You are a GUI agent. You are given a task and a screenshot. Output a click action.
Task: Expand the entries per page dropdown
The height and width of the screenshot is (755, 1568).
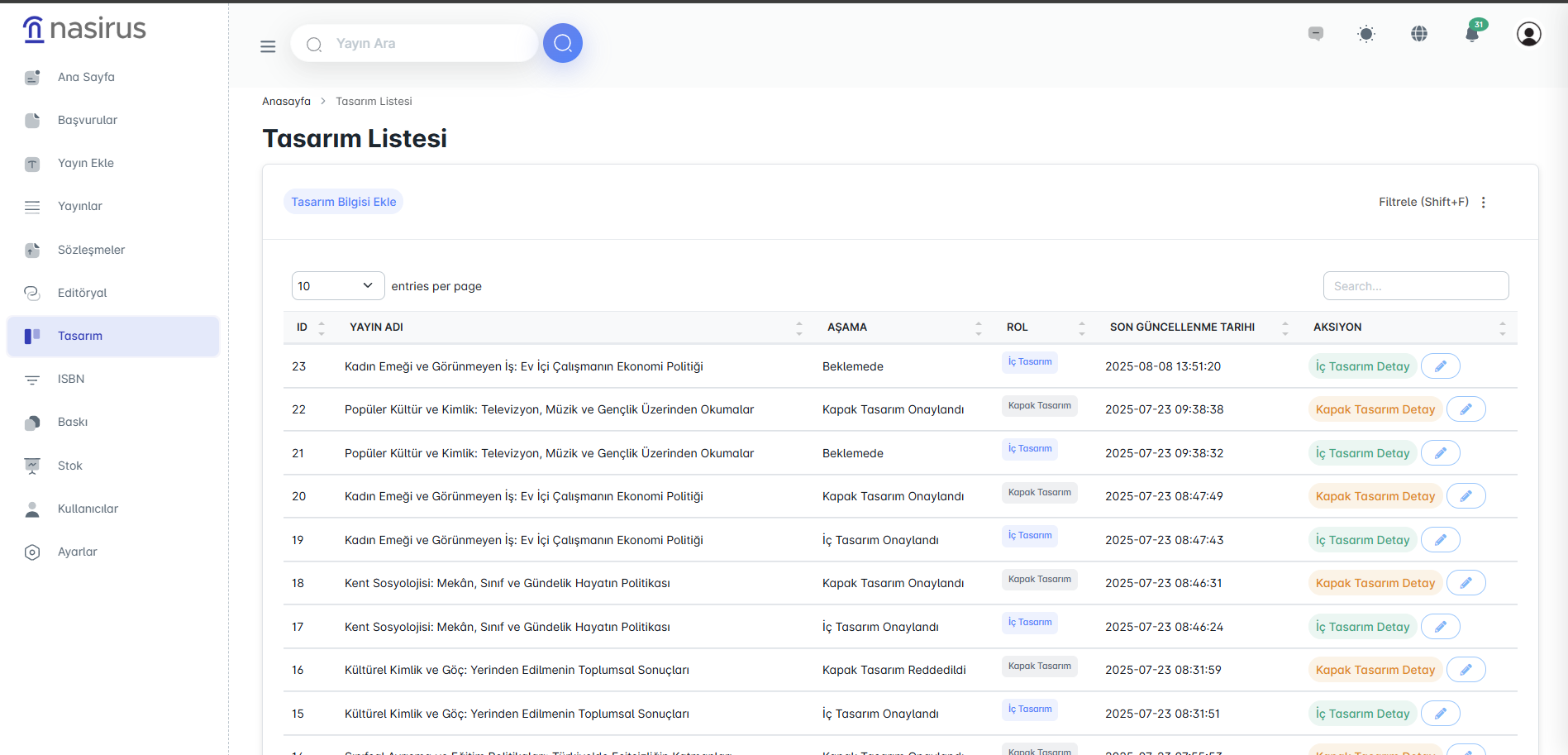tap(337, 286)
